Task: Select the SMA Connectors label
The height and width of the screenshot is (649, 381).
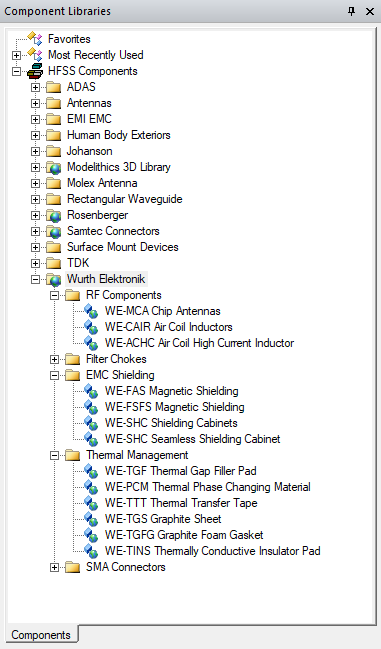Action: point(126,567)
